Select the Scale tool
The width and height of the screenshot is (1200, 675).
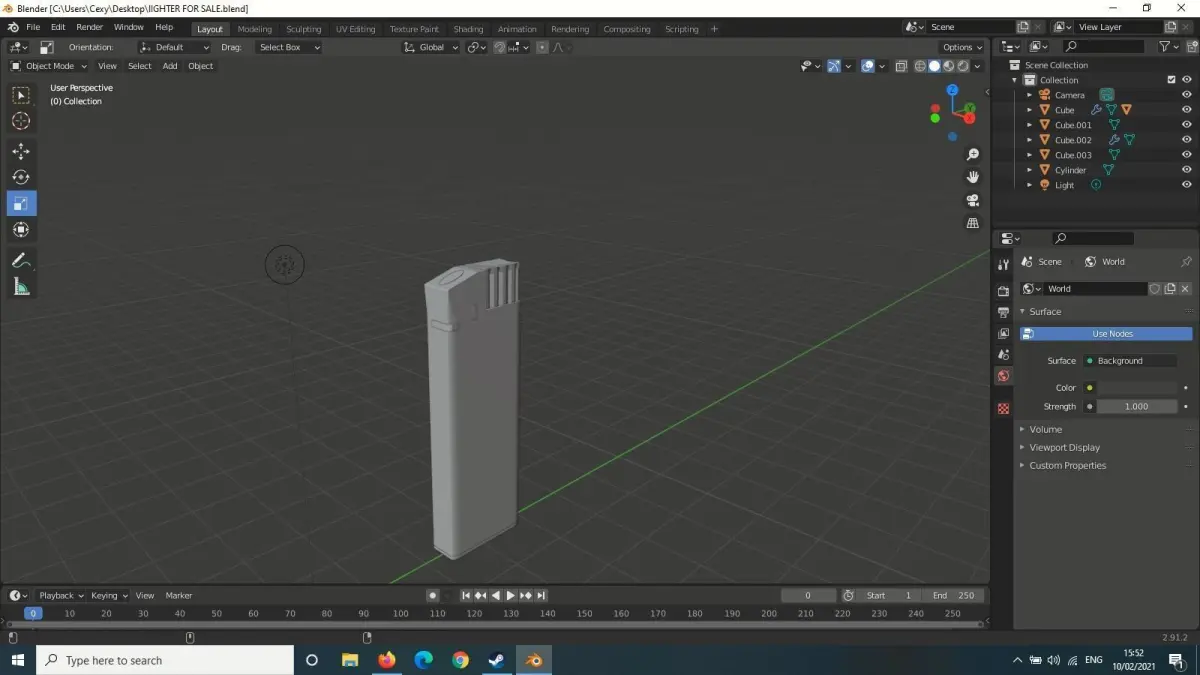click(21, 204)
